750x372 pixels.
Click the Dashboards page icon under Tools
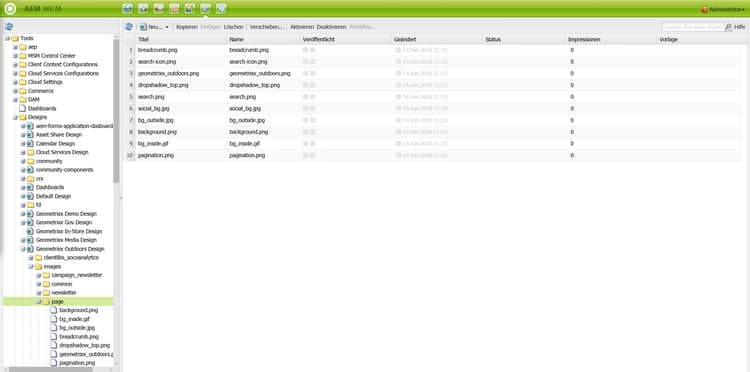(22, 109)
